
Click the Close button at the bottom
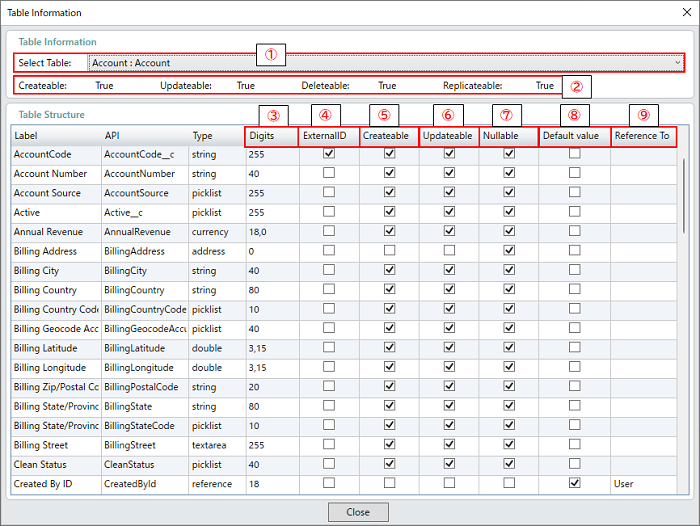point(358,512)
